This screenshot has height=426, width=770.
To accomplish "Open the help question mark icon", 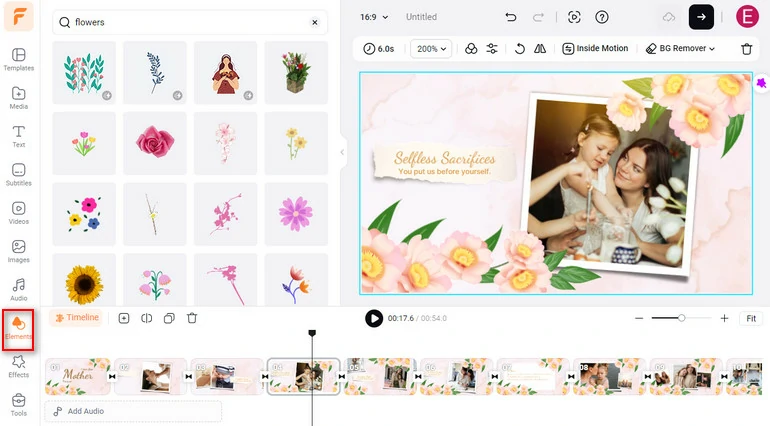I will coord(602,17).
